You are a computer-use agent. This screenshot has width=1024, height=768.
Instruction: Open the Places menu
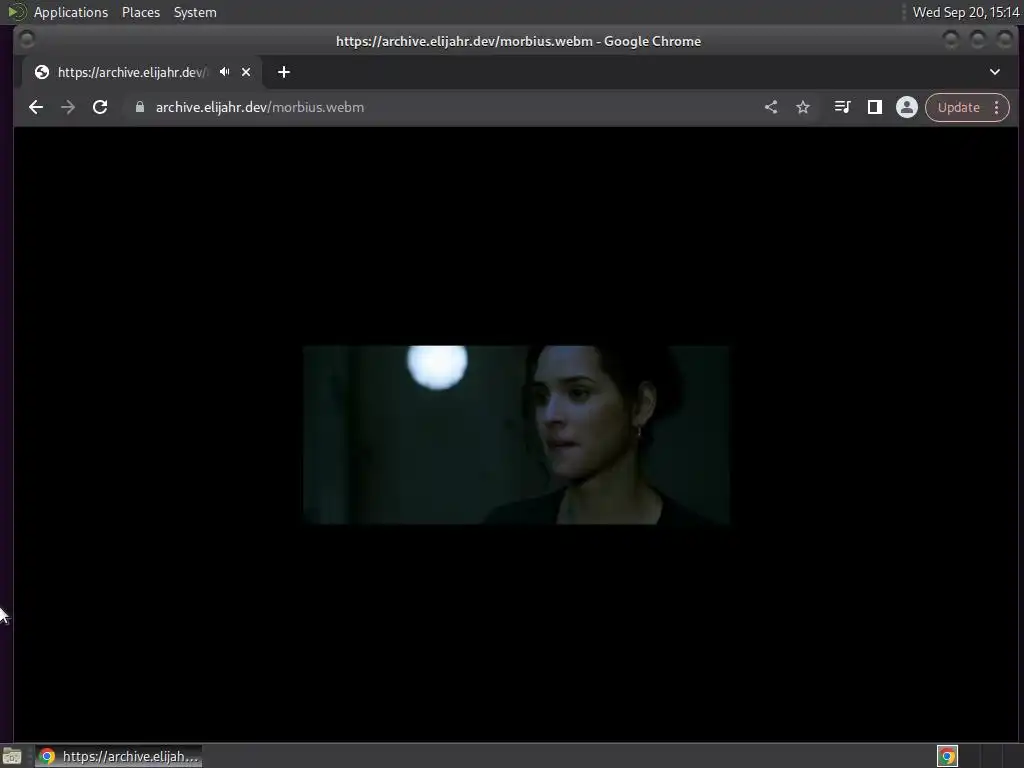point(140,12)
